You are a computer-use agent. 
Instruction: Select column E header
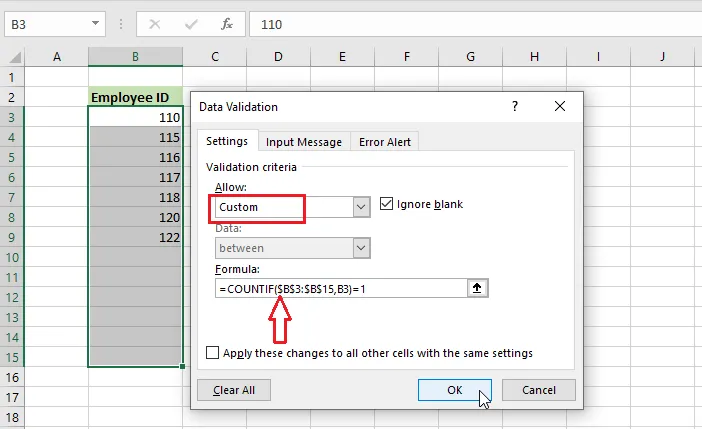pyautogui.click(x=342, y=57)
